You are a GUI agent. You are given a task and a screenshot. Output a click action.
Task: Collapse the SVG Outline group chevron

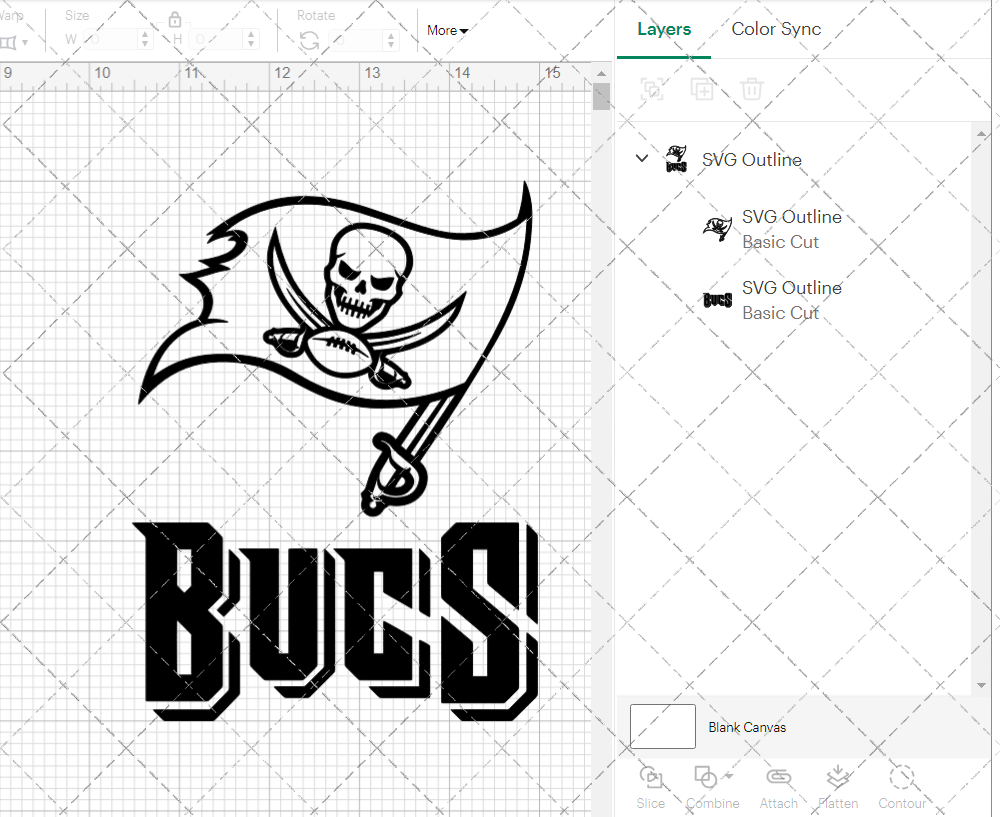[x=642, y=159]
